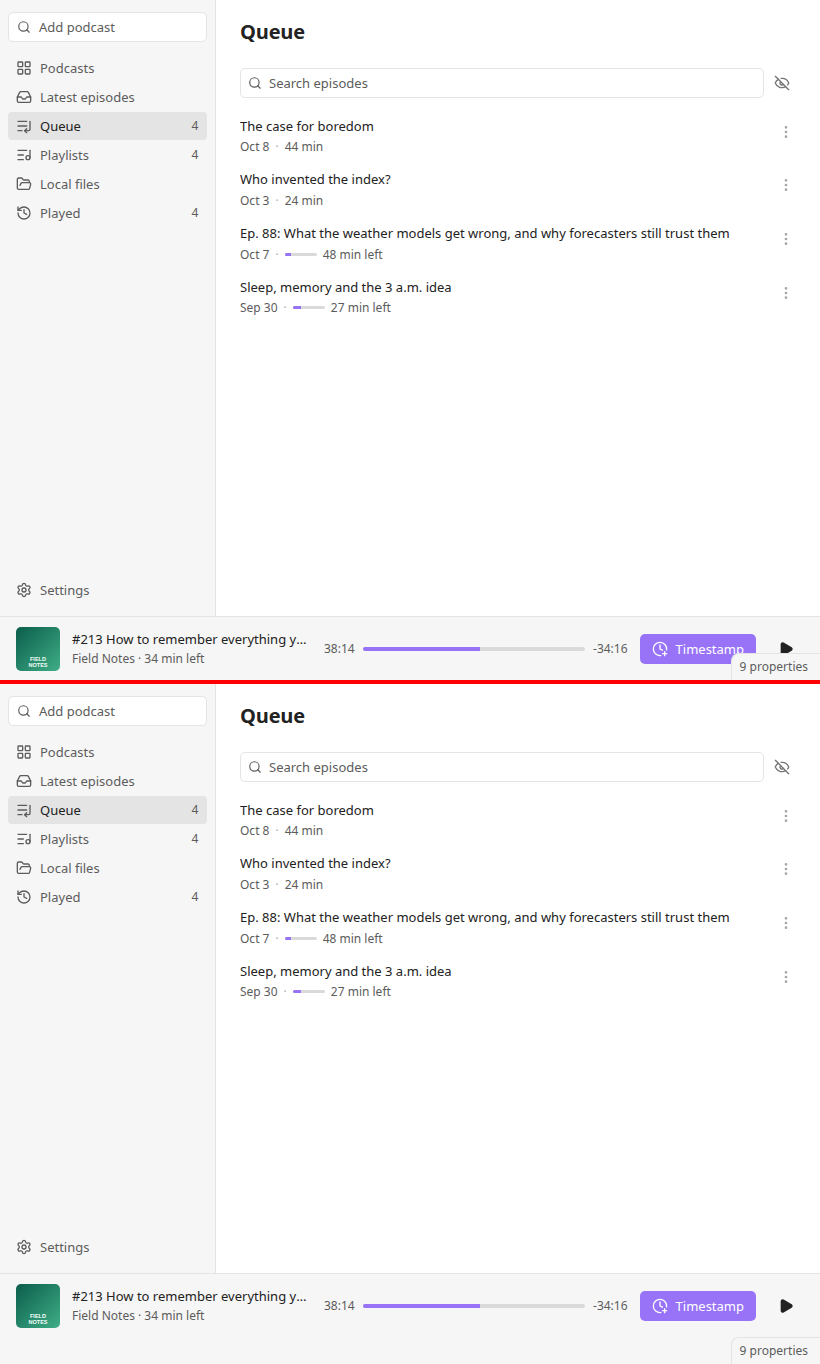Click the lower "Search episodes" field

click(502, 767)
